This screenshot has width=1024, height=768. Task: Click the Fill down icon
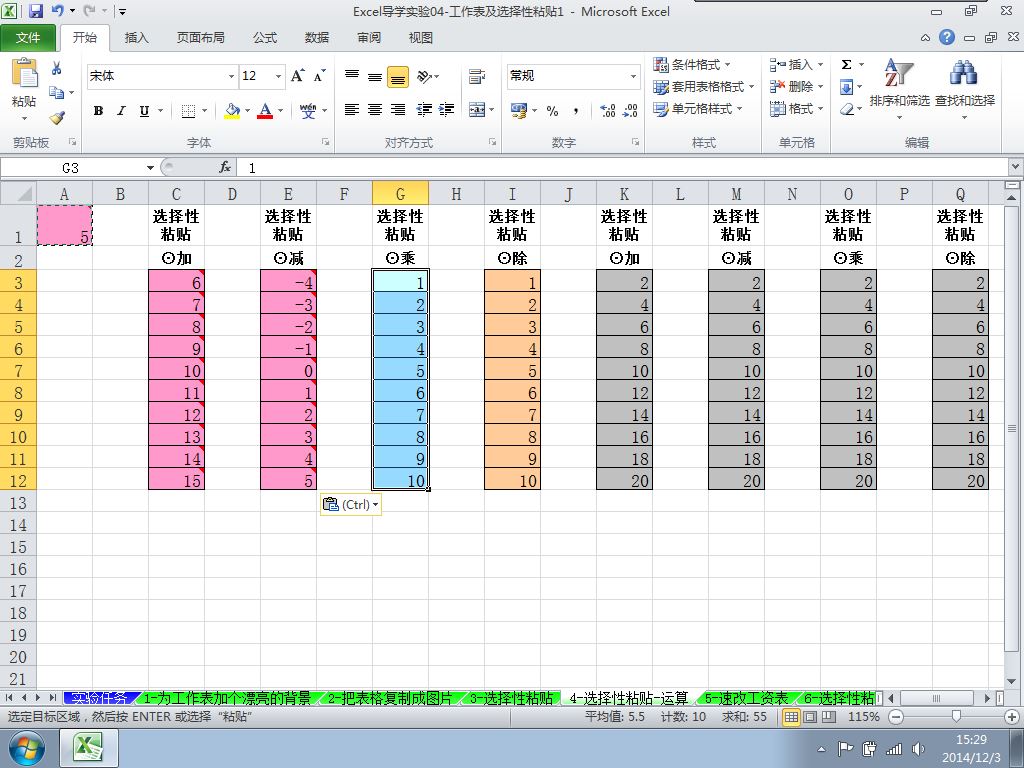[x=846, y=86]
